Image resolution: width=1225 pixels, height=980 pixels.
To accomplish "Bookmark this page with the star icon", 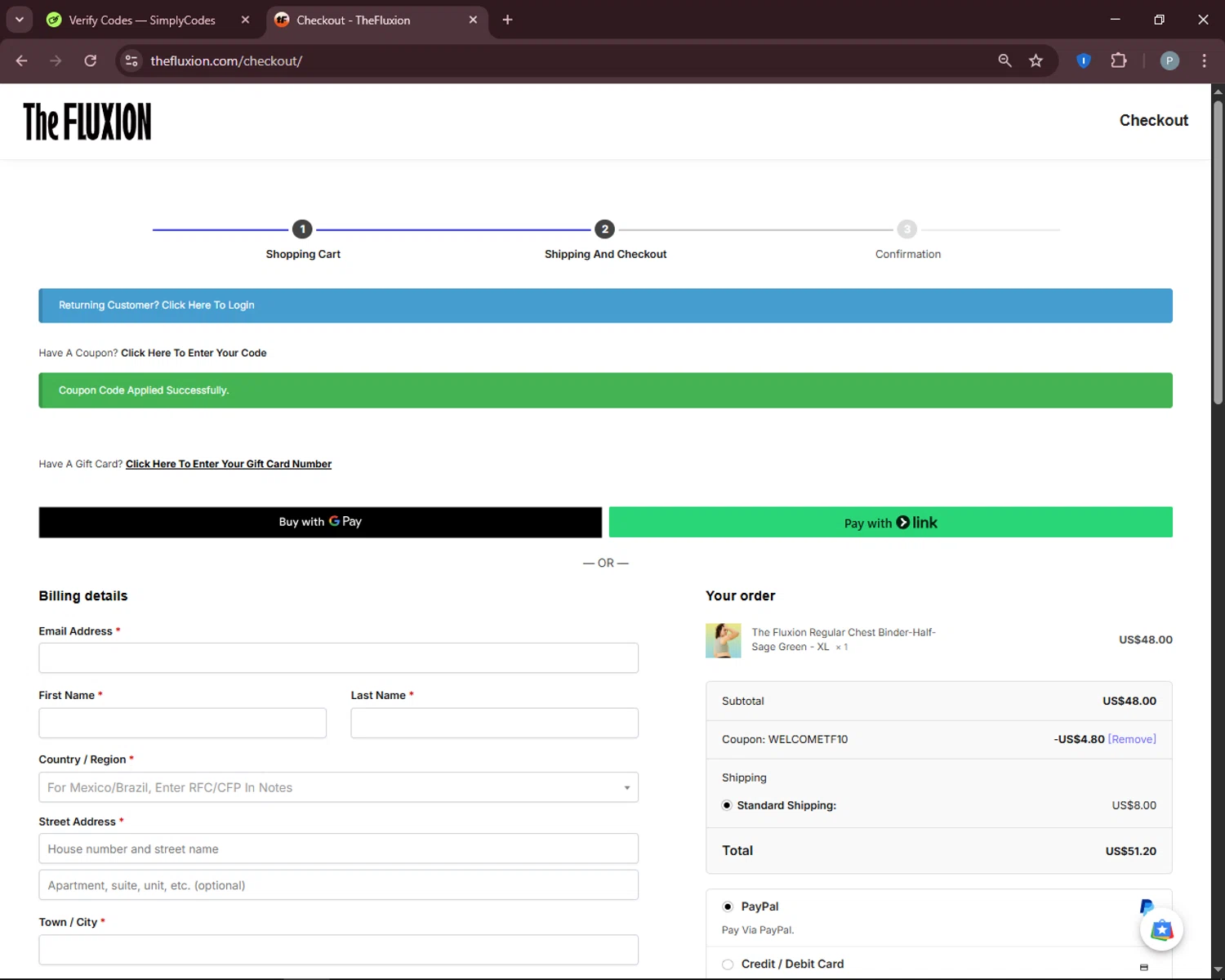I will [1036, 60].
